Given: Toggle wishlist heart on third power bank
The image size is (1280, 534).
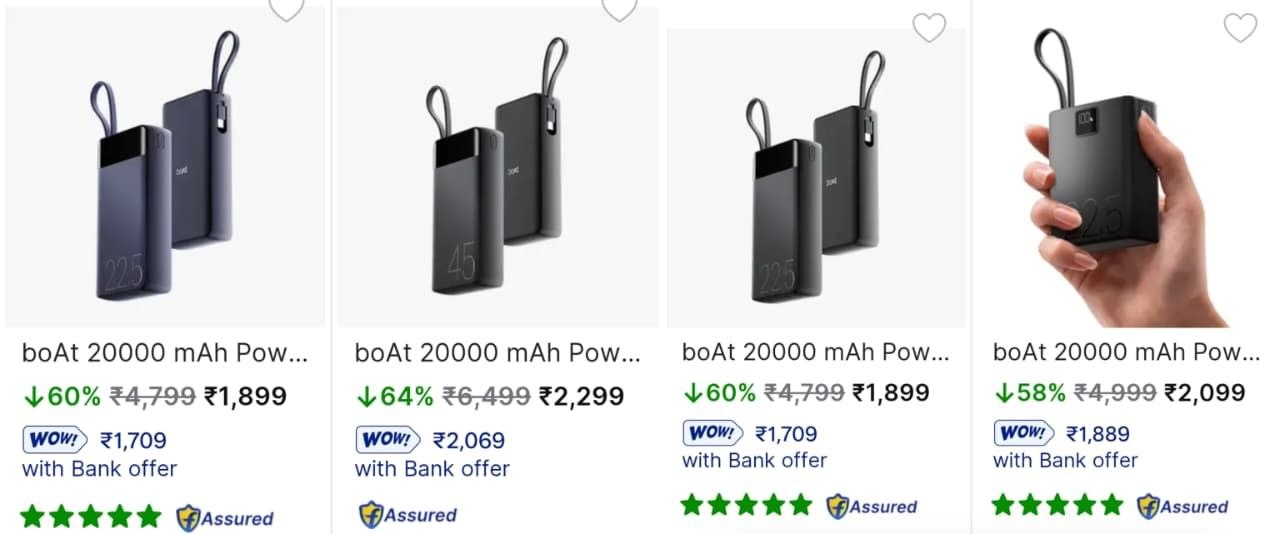Looking at the screenshot, I should (x=929, y=27).
